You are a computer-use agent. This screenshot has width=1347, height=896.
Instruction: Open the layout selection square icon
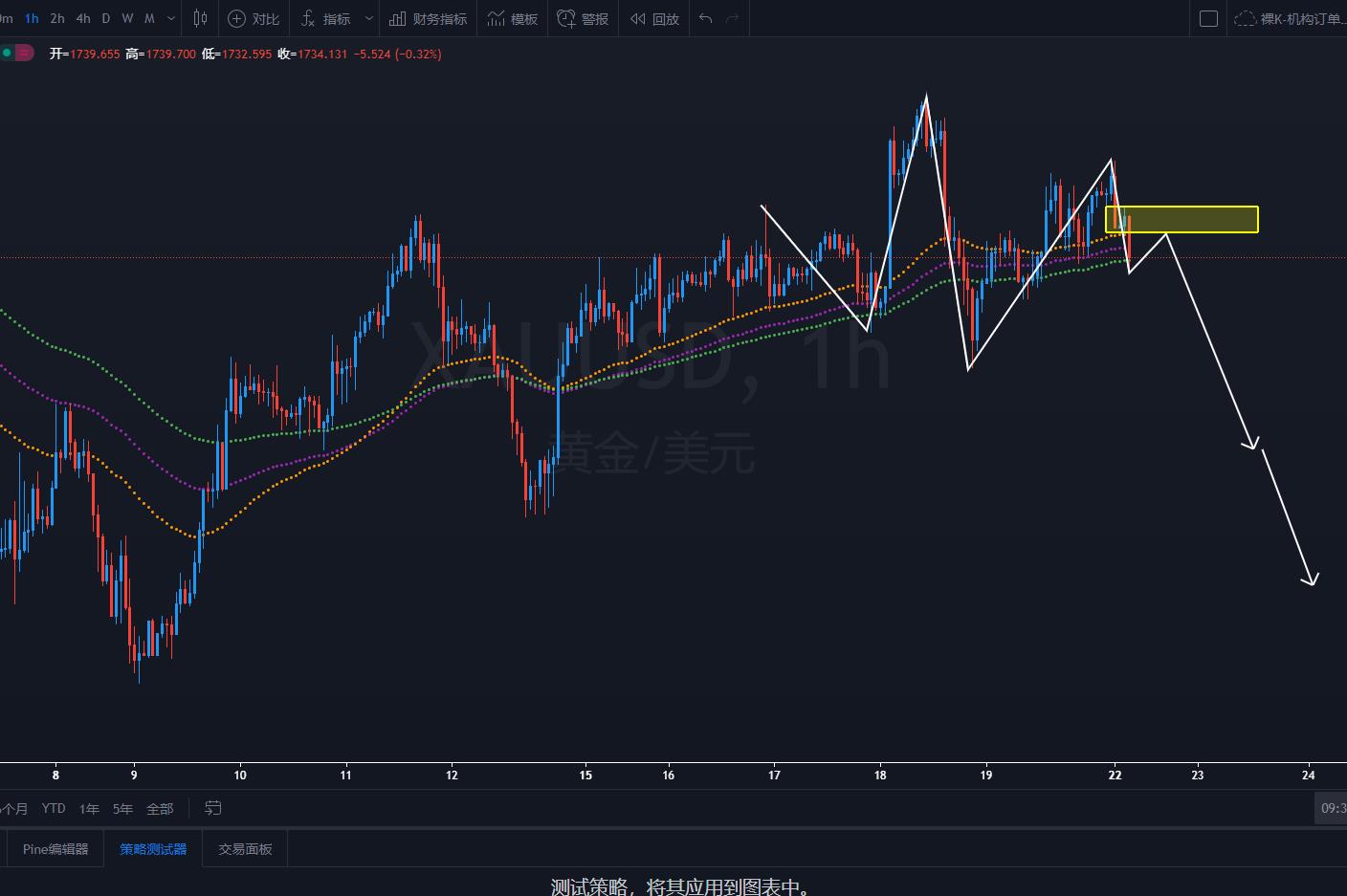[x=1208, y=18]
